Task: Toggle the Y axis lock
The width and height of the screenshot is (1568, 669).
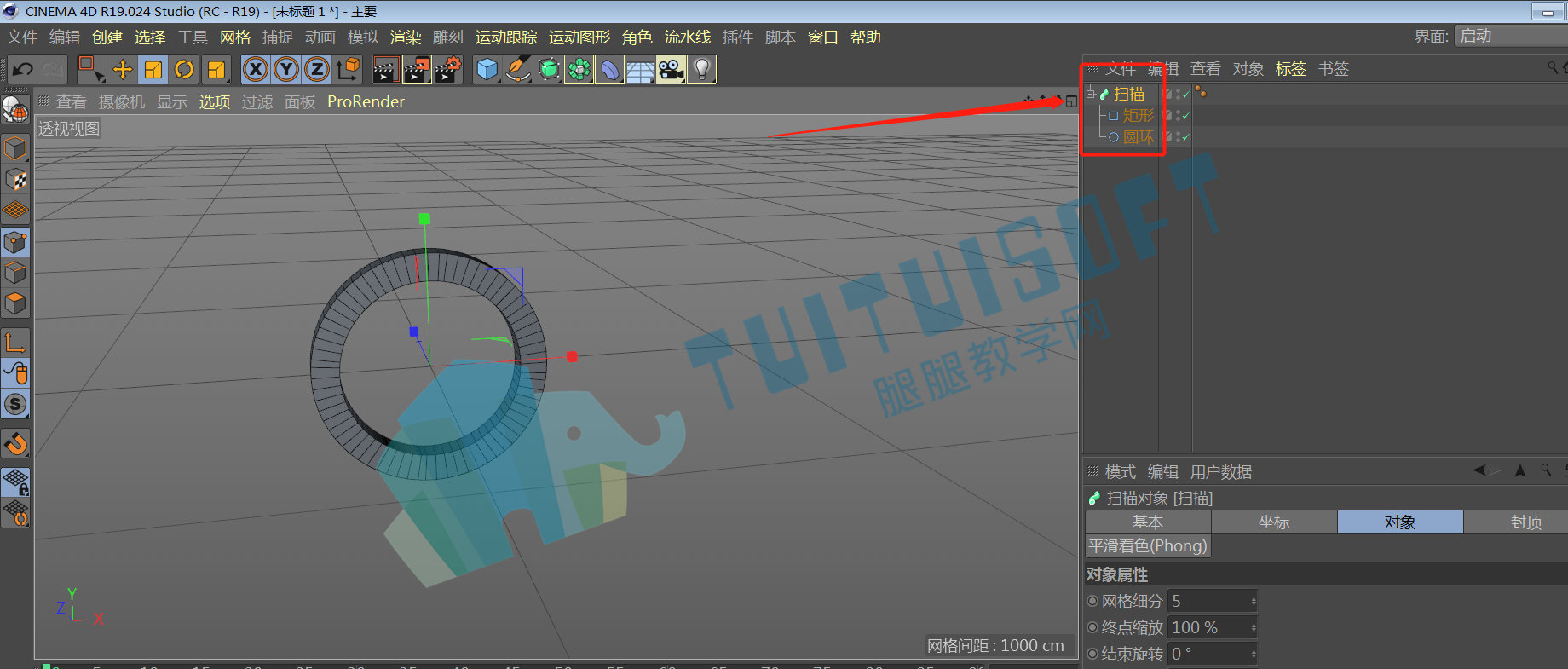Action: pos(286,70)
